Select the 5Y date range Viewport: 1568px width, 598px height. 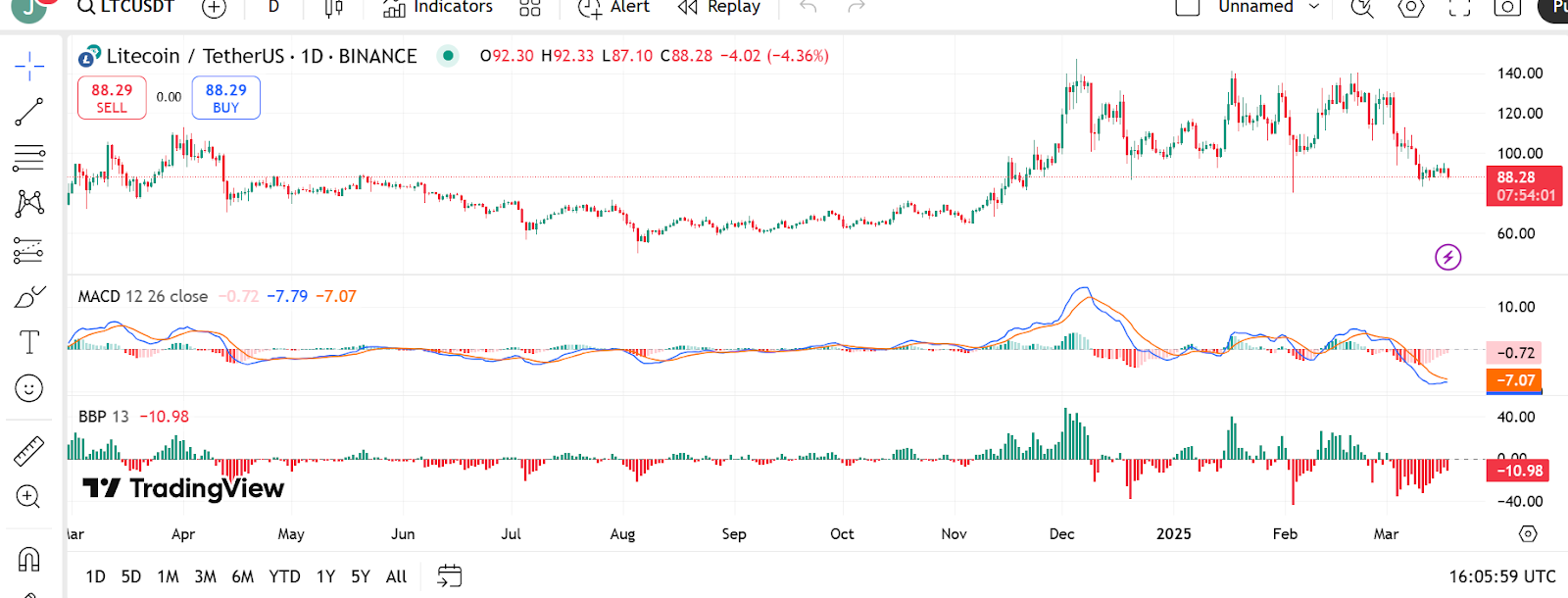pos(361,576)
